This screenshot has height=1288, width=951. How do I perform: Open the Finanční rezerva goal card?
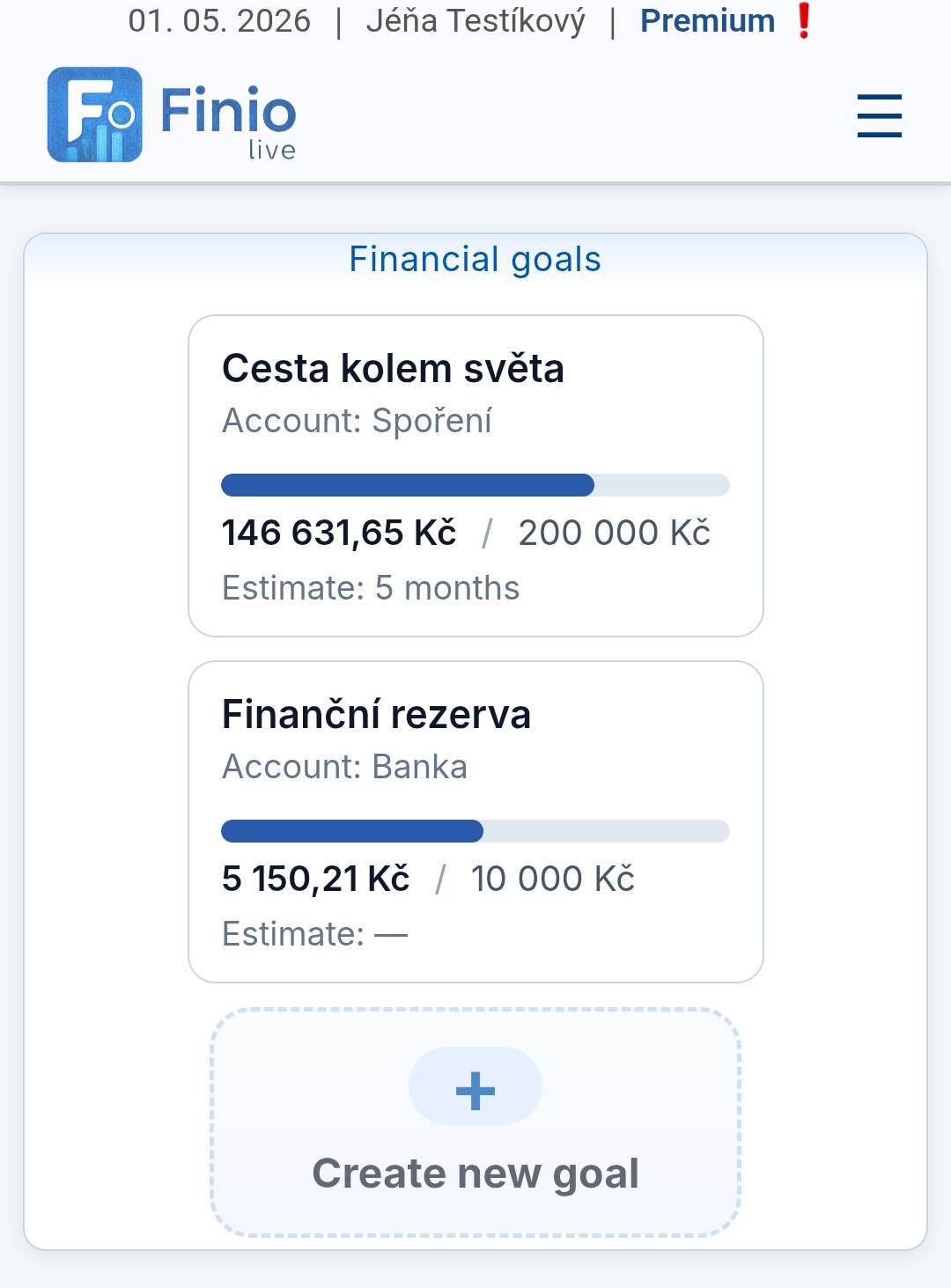pyautogui.click(x=475, y=821)
